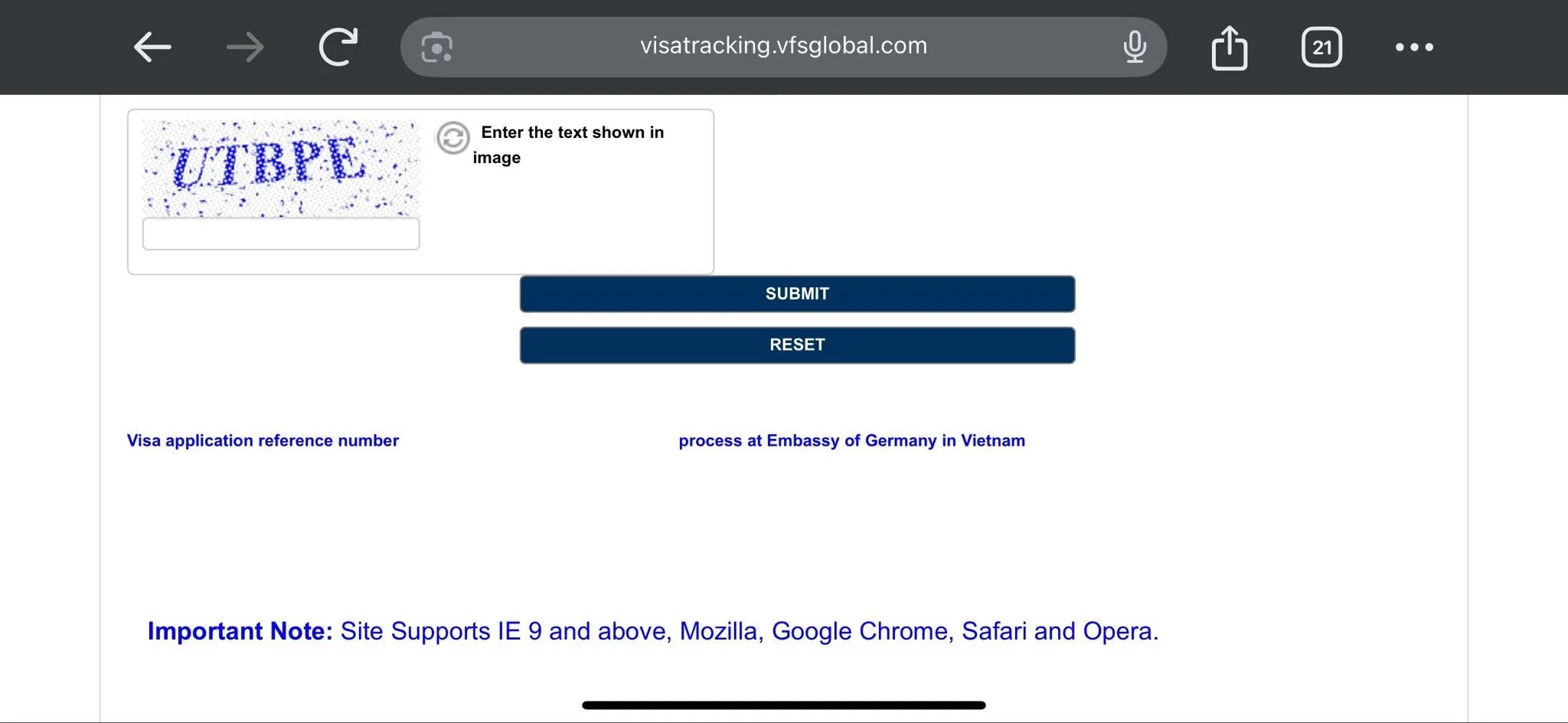Open the camera lens search icon
The width and height of the screenshot is (1568, 723).
[436, 47]
